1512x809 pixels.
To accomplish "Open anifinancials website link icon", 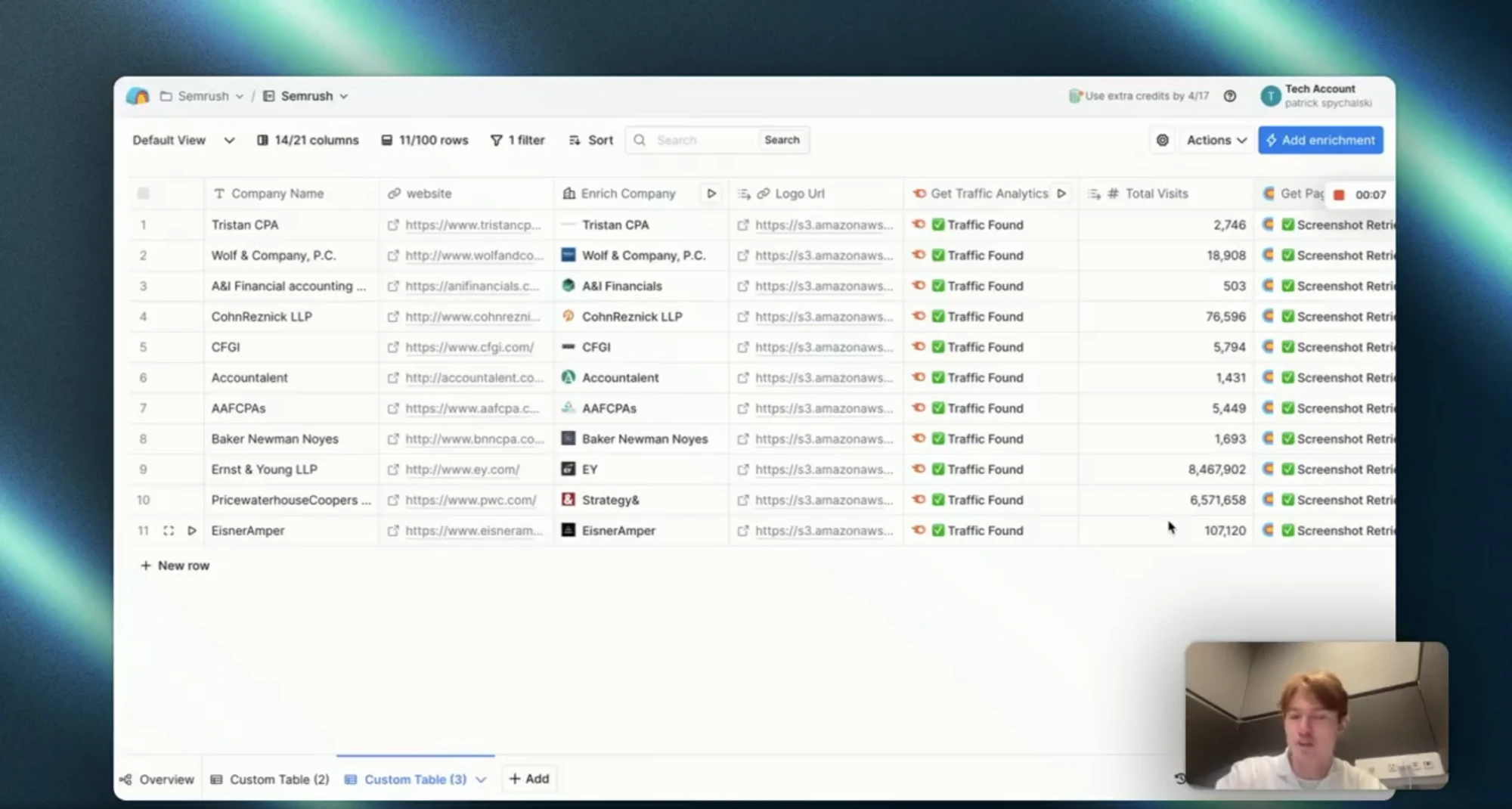I will coord(393,287).
